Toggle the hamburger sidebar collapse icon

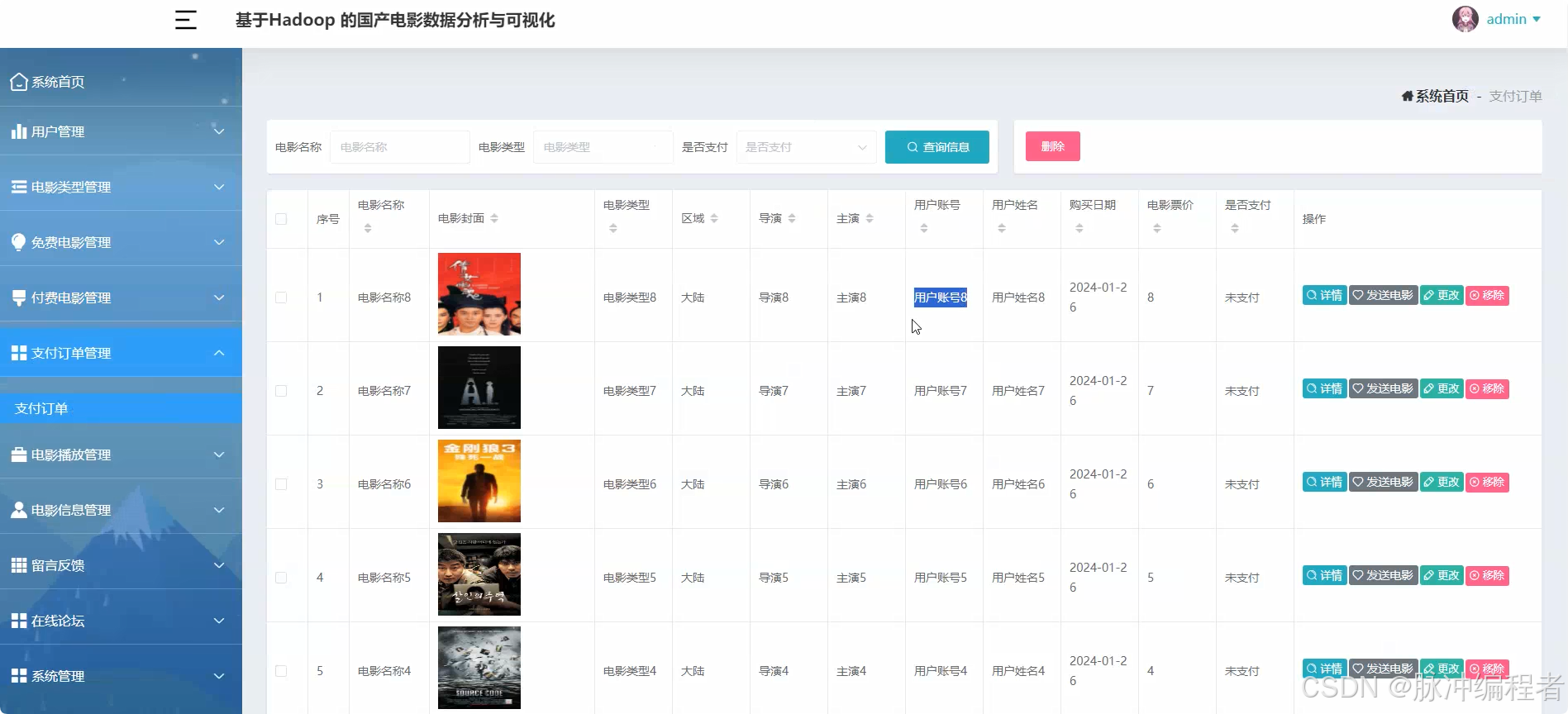click(x=186, y=20)
